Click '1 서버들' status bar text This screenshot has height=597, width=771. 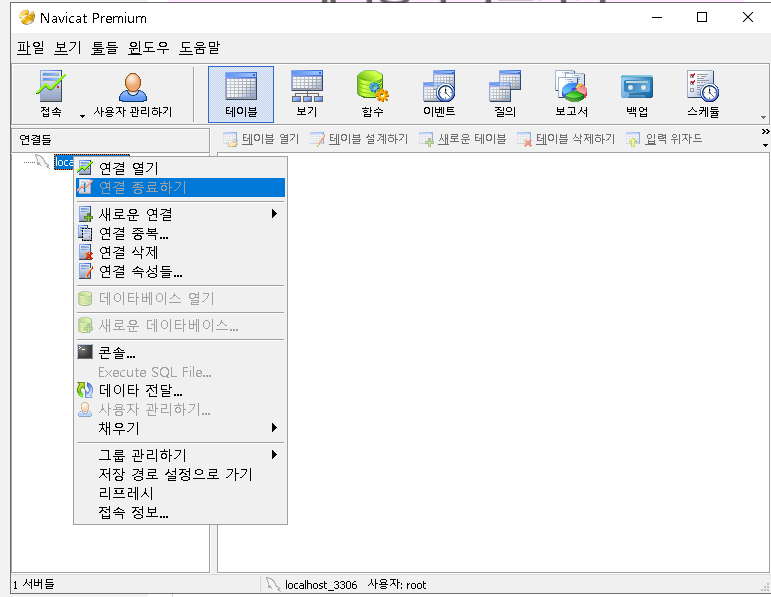(33, 584)
